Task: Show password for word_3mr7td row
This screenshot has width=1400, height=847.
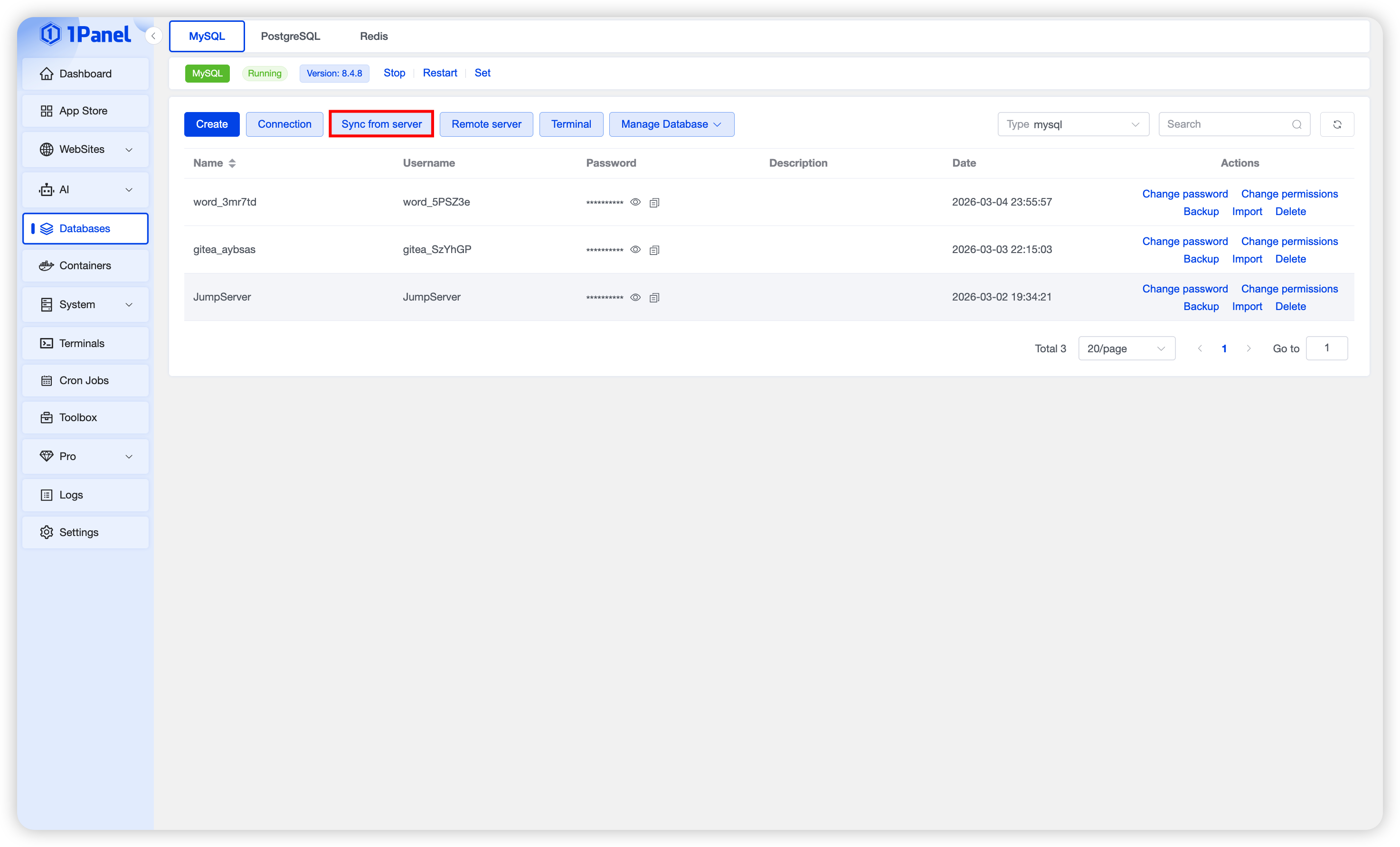Action: click(x=635, y=202)
